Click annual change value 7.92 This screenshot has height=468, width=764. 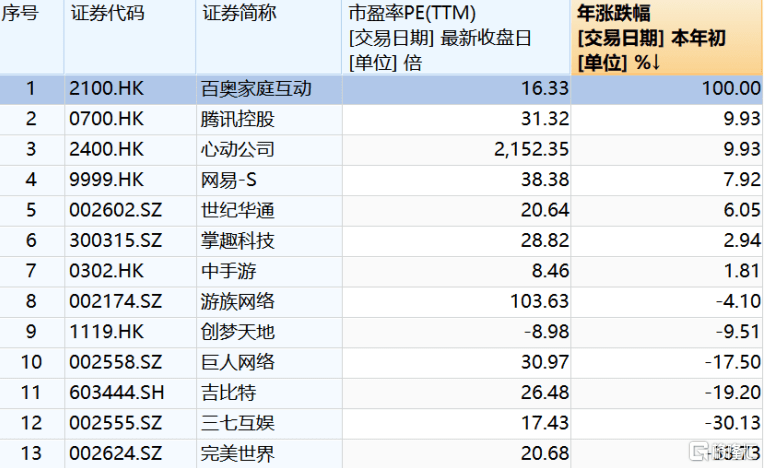(x=742, y=180)
